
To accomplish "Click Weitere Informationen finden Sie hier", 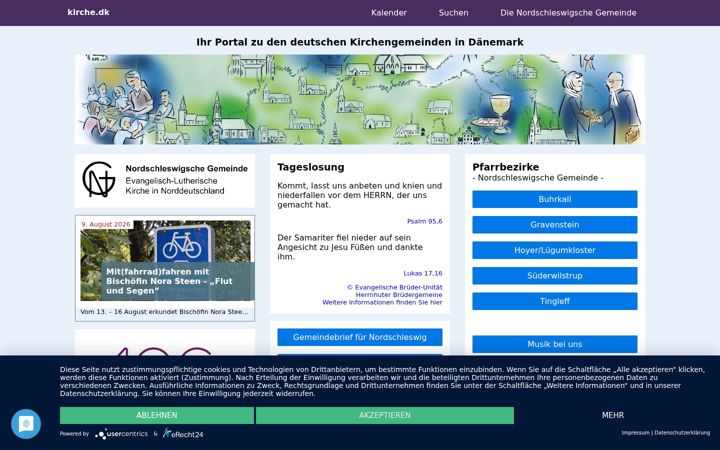I will click(x=382, y=303).
